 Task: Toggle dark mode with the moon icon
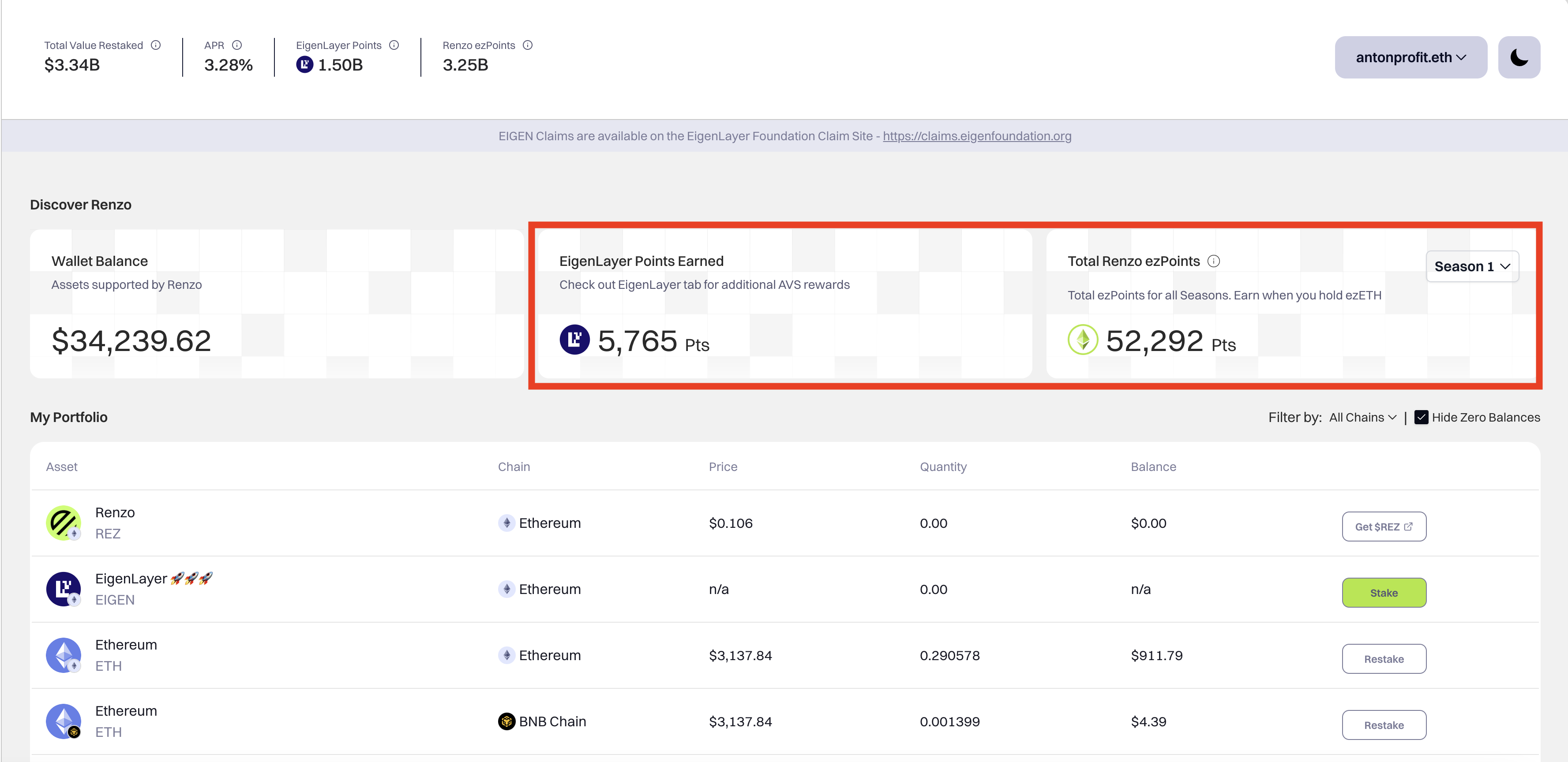tap(1519, 57)
